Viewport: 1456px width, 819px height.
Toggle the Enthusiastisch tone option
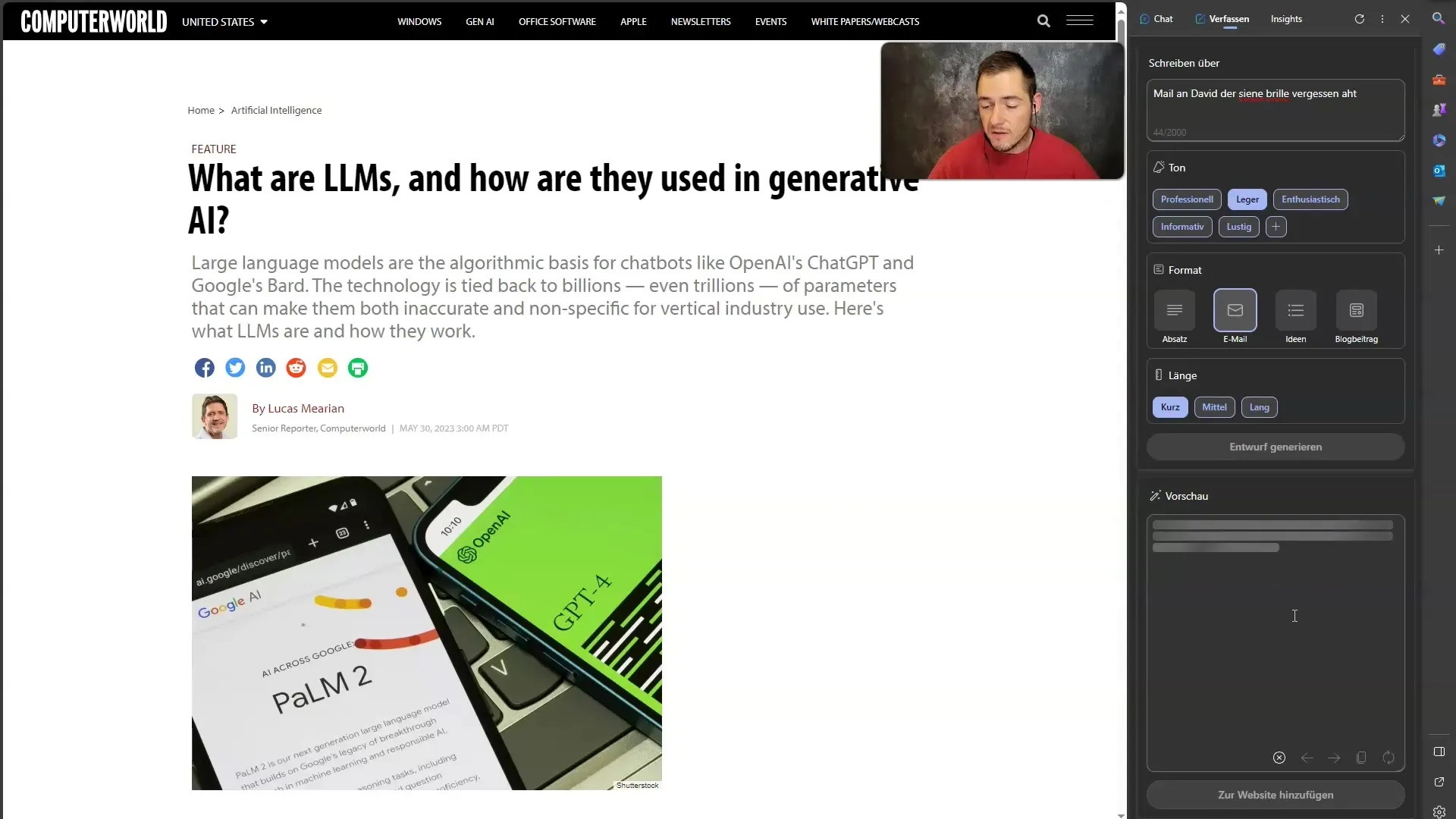1310,198
